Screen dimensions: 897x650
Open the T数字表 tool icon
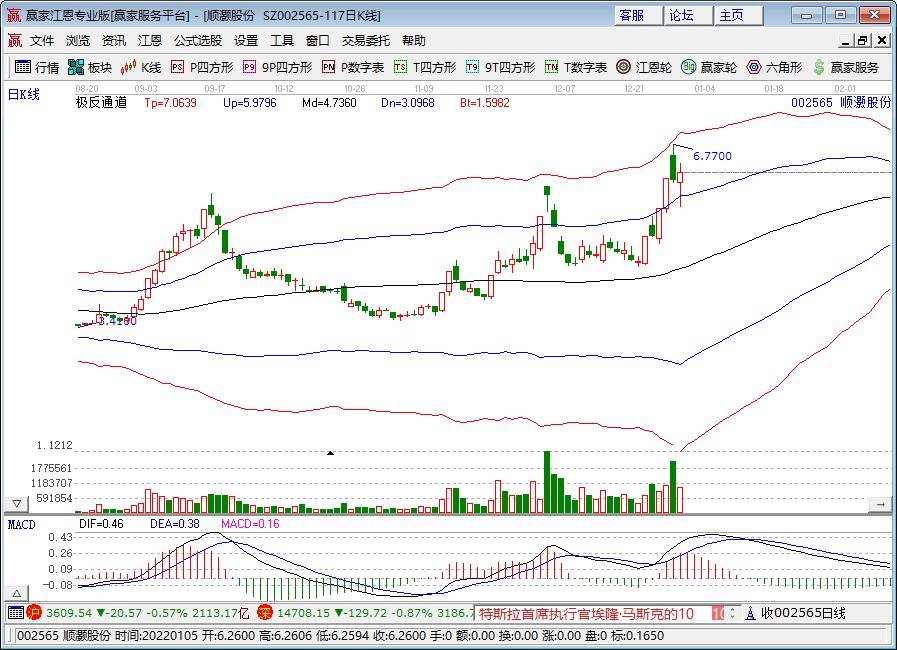[551, 67]
